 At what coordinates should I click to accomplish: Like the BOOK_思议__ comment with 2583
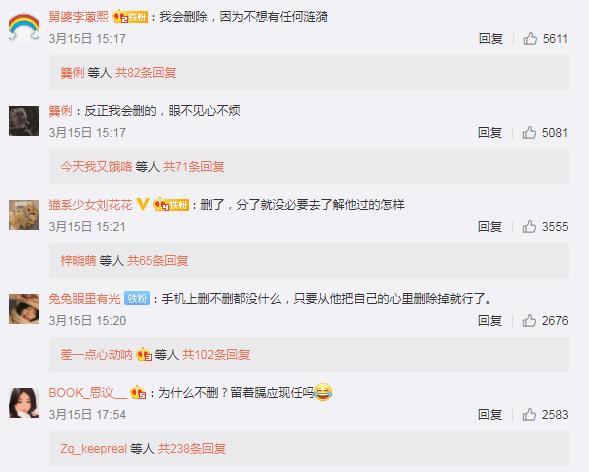[529, 415]
